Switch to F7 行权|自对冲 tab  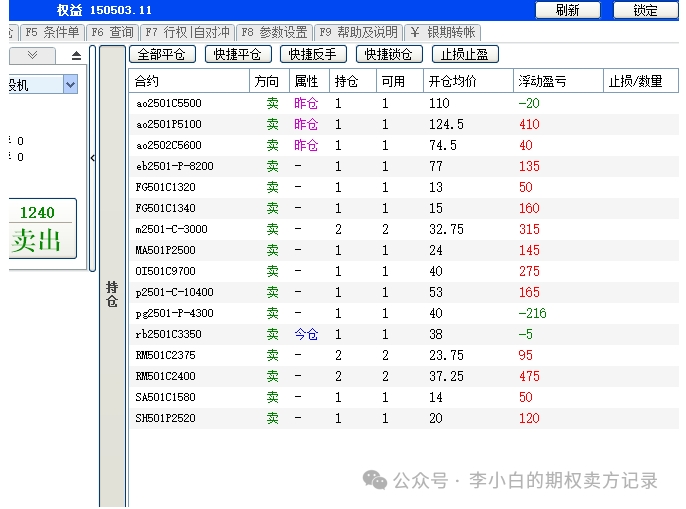coord(187,32)
